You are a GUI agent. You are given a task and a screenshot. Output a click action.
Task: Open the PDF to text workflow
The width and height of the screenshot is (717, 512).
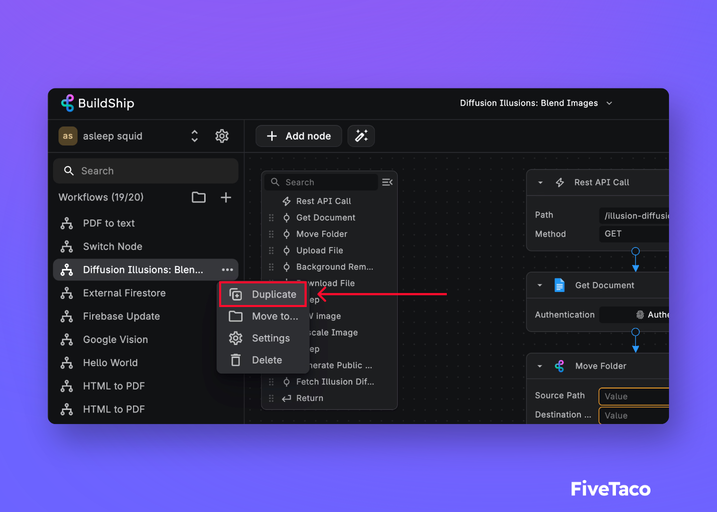point(109,223)
